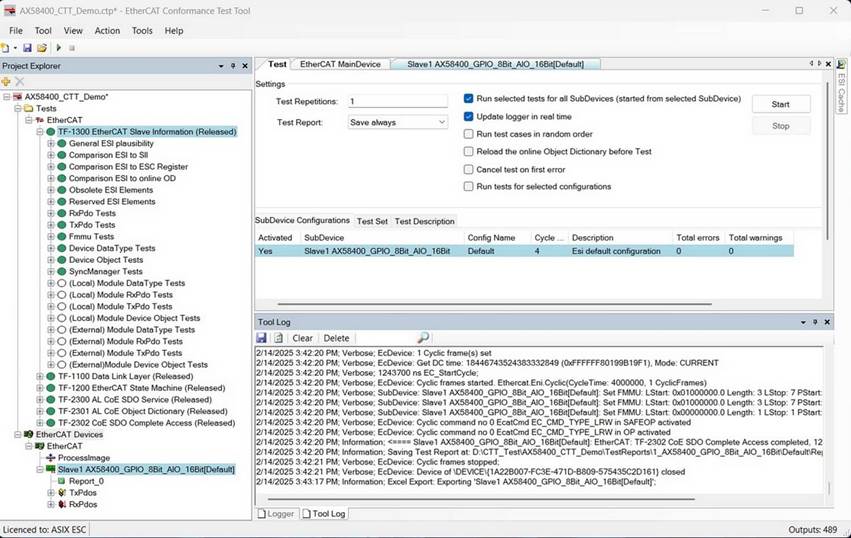
Task: Click the green Run test play icon
Action: [59, 48]
